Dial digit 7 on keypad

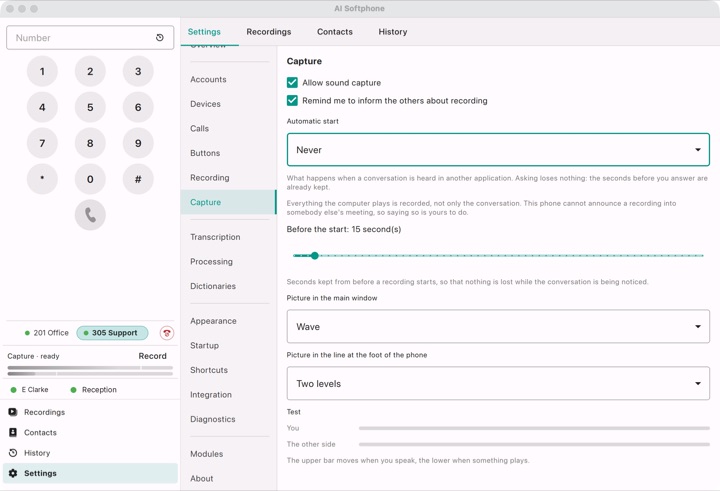[x=42, y=143]
